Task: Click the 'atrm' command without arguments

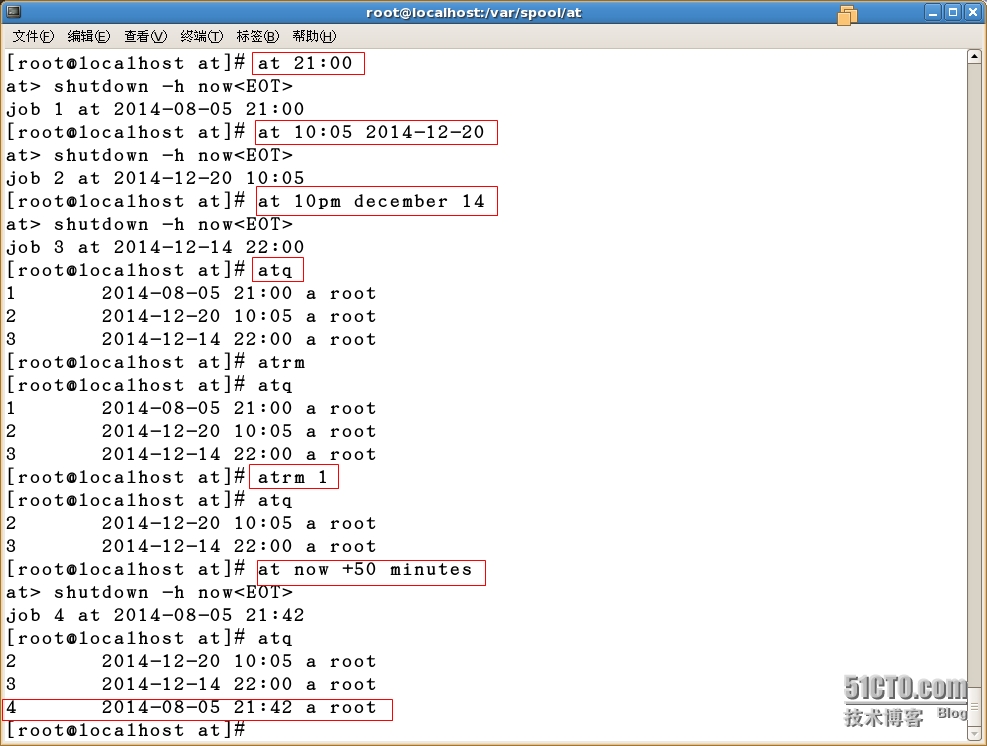Action: pyautogui.click(x=281, y=363)
